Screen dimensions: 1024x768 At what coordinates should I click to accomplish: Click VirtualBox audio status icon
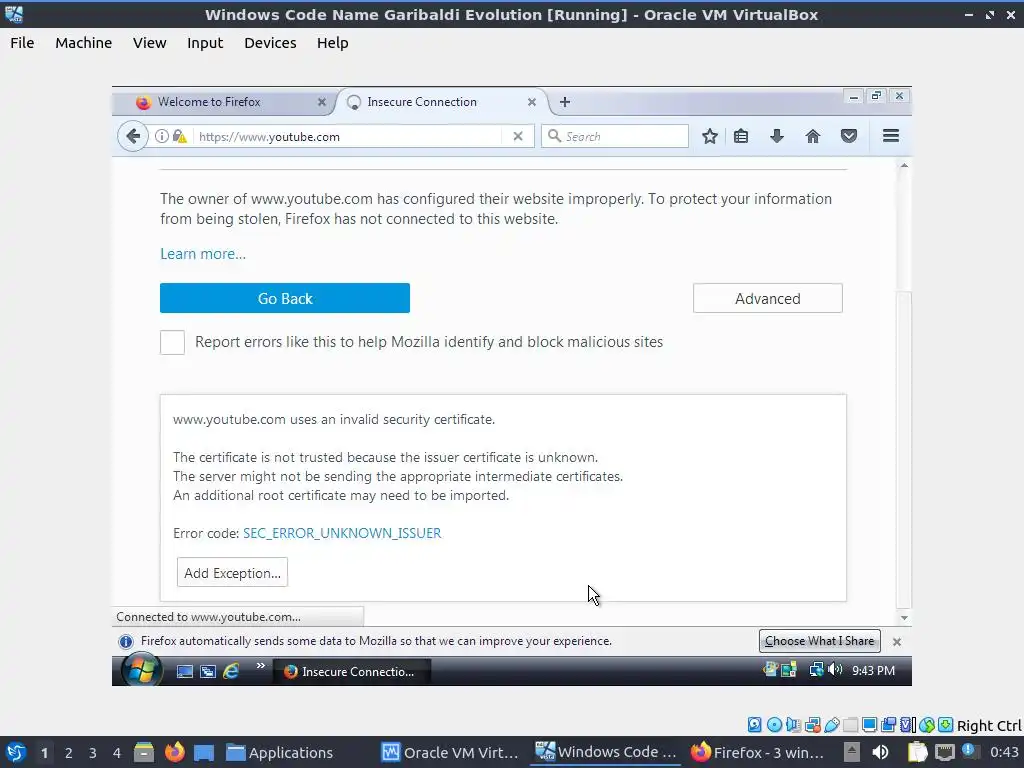pyautogui.click(x=793, y=724)
